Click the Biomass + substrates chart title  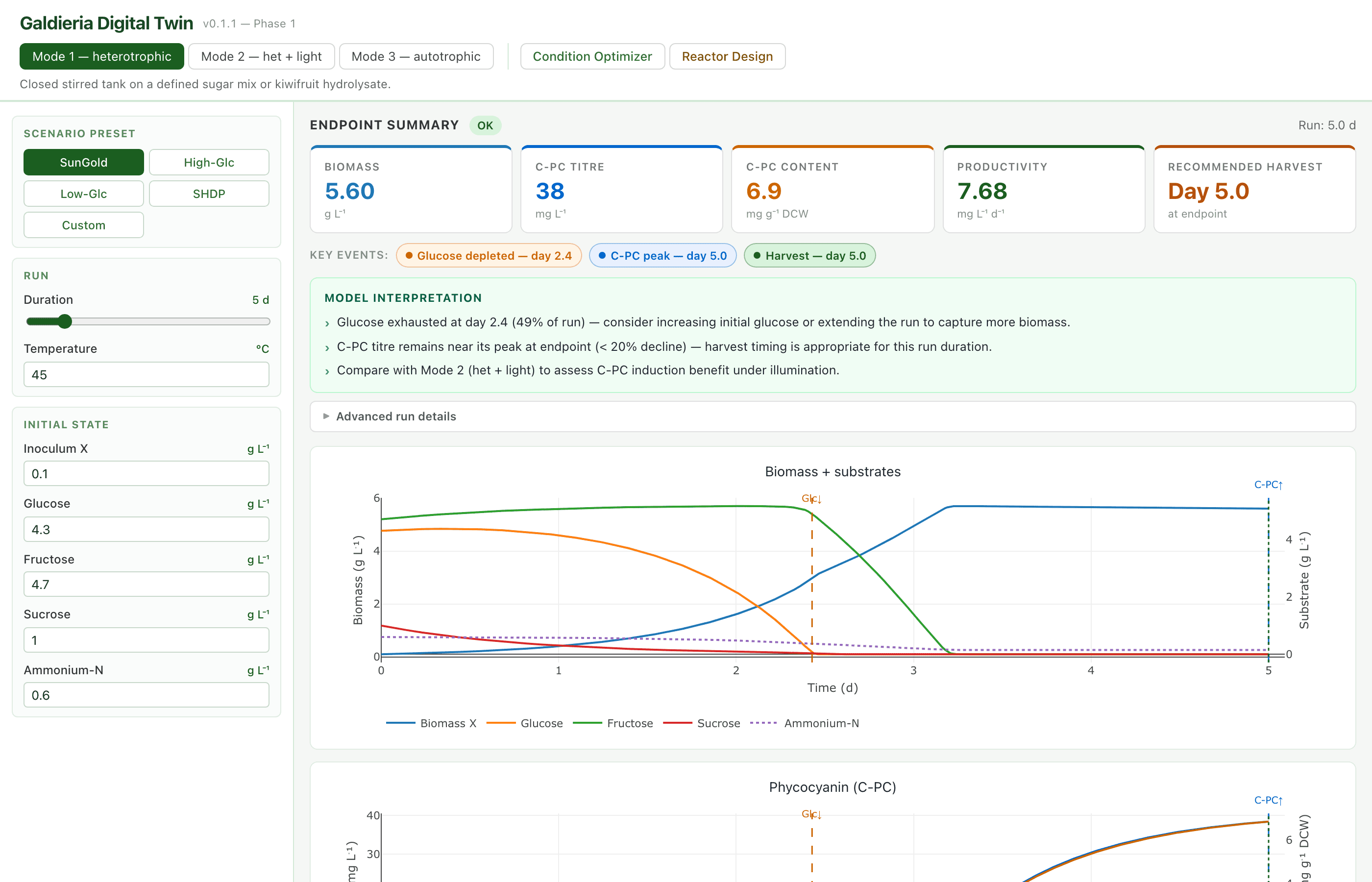pos(833,471)
